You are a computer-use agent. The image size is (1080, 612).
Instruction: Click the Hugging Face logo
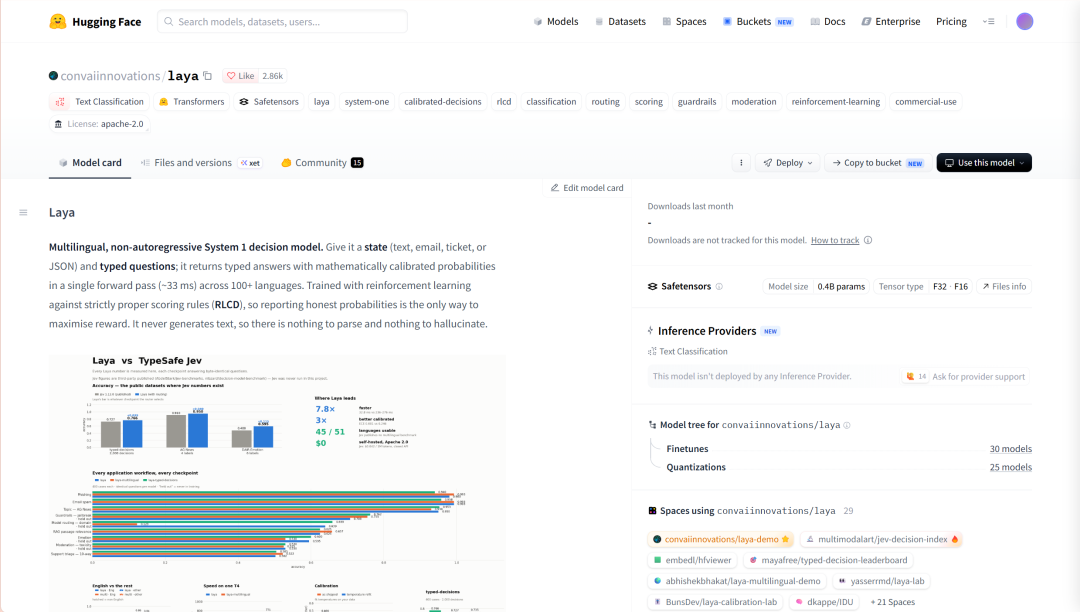pos(95,21)
